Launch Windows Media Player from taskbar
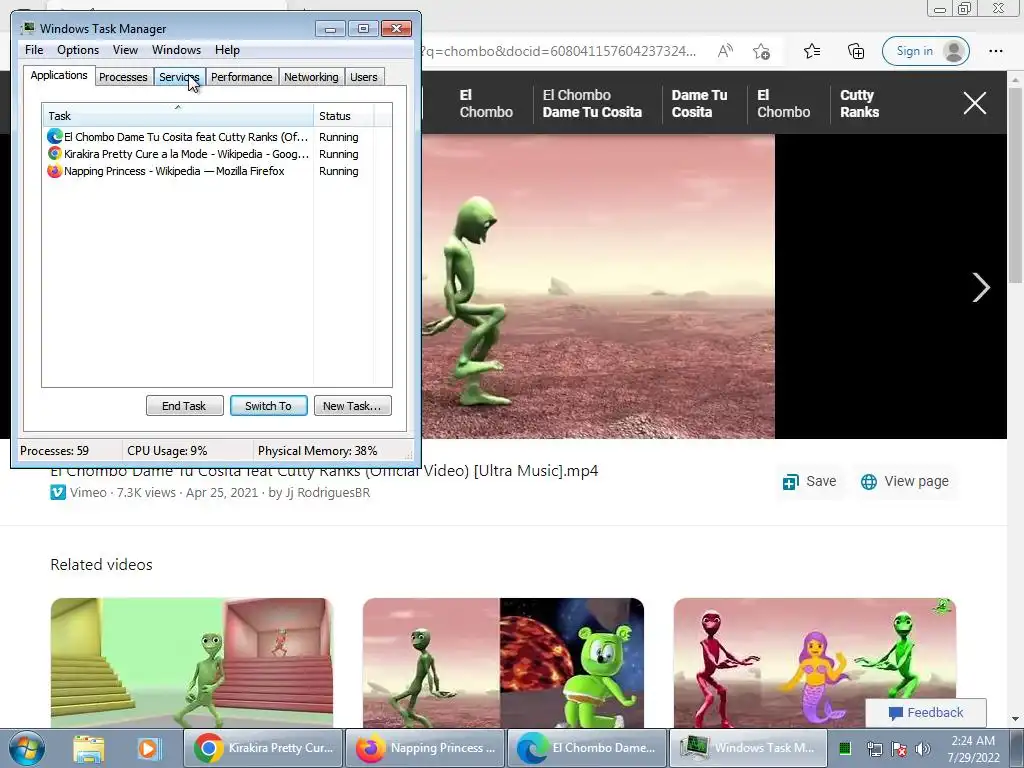Image resolution: width=1024 pixels, height=768 pixels. tap(148, 748)
